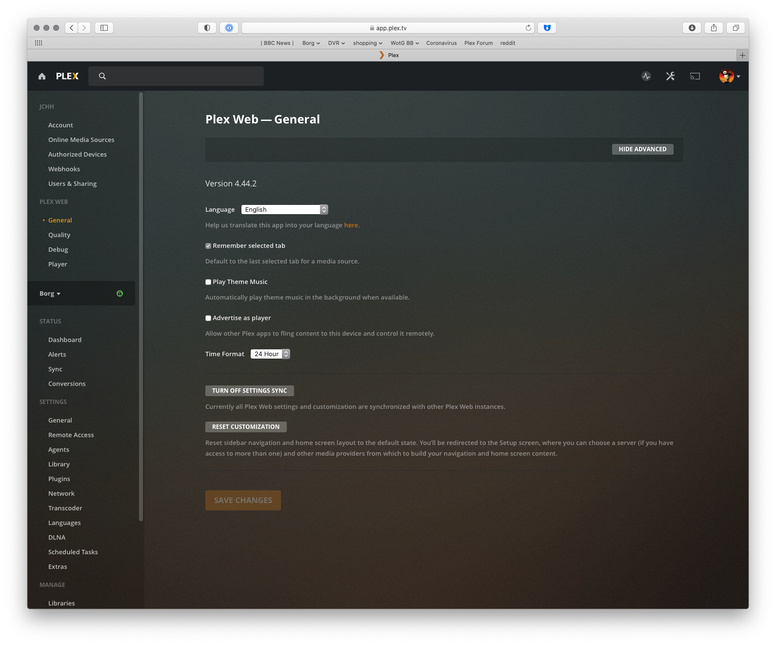Click the app.plex.tv address bar
The height and width of the screenshot is (645, 776).
coord(388,28)
